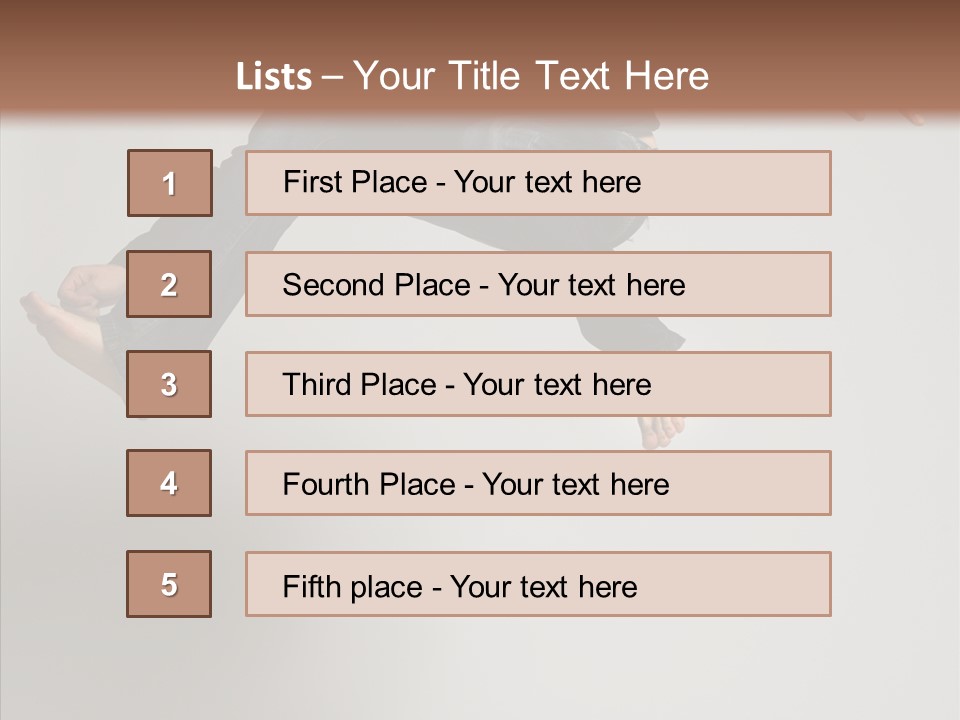
Task: Click the blank gray area below the list
Action: (480, 670)
